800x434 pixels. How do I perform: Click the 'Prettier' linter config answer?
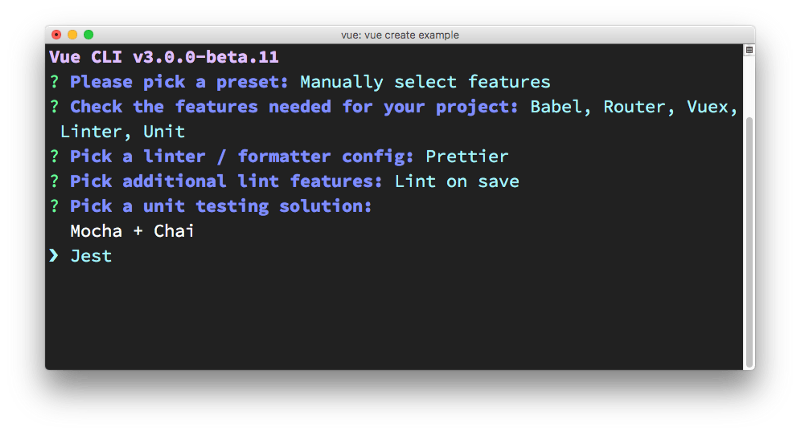click(467, 156)
